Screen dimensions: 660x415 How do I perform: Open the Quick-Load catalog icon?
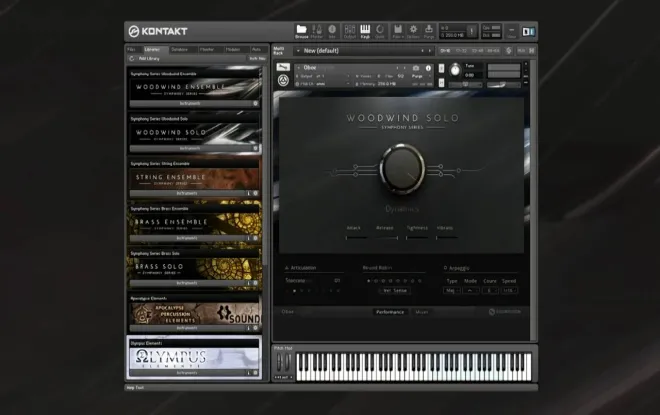click(x=380, y=31)
